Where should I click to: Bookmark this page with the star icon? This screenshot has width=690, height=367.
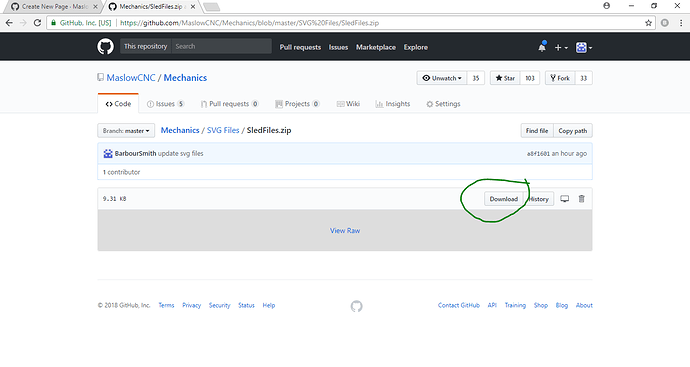tap(648, 23)
